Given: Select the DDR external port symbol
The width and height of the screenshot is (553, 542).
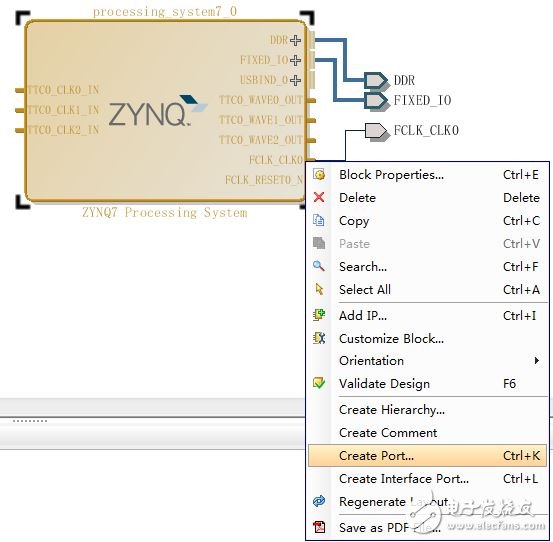Looking at the screenshot, I should (x=376, y=80).
